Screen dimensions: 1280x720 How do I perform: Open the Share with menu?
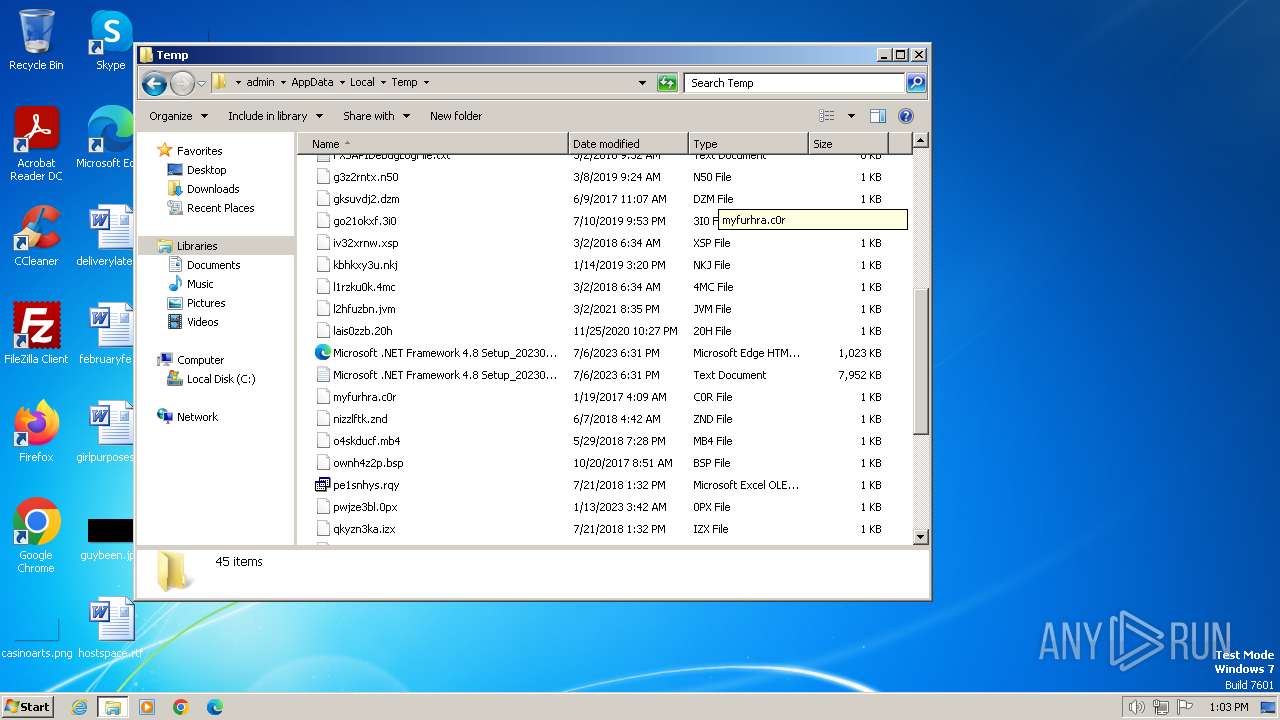[375, 116]
